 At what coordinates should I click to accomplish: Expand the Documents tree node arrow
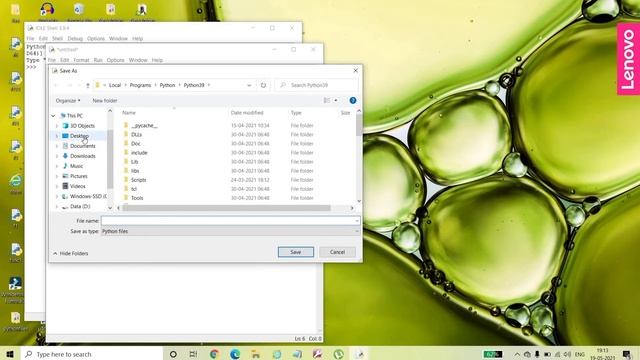point(57,146)
